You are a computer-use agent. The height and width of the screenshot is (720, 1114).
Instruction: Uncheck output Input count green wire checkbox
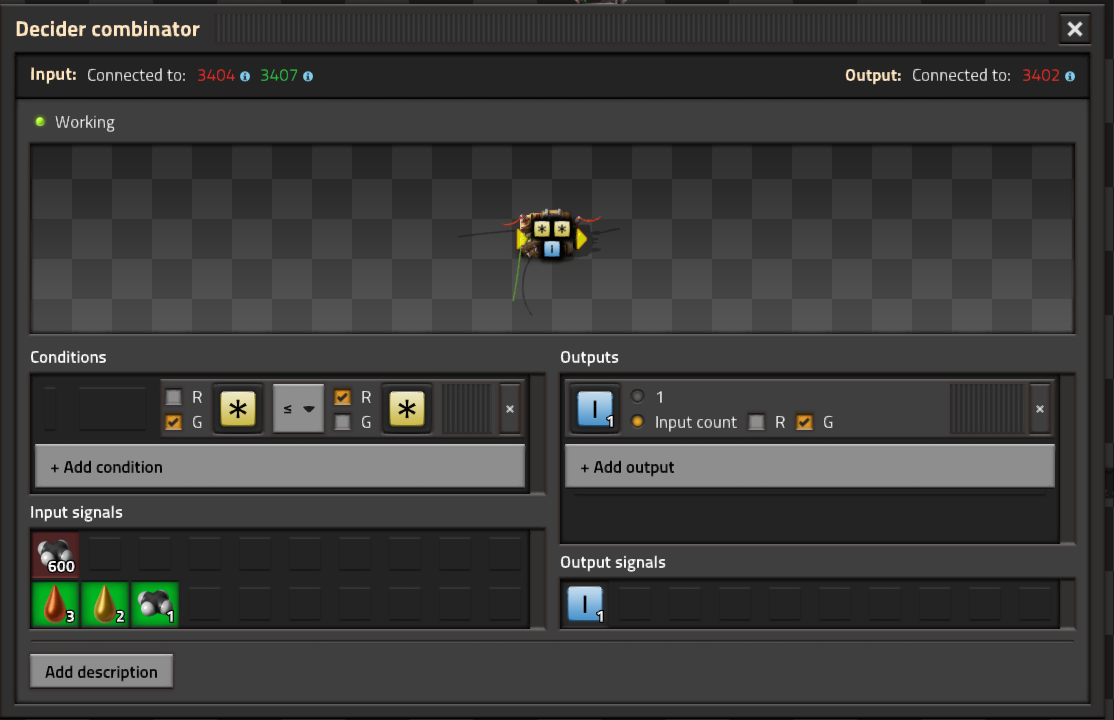click(804, 422)
